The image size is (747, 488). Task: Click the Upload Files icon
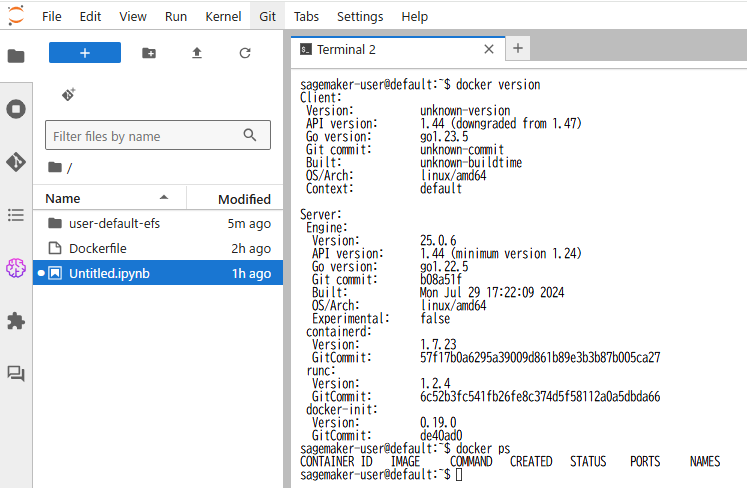pyautogui.click(x=197, y=53)
